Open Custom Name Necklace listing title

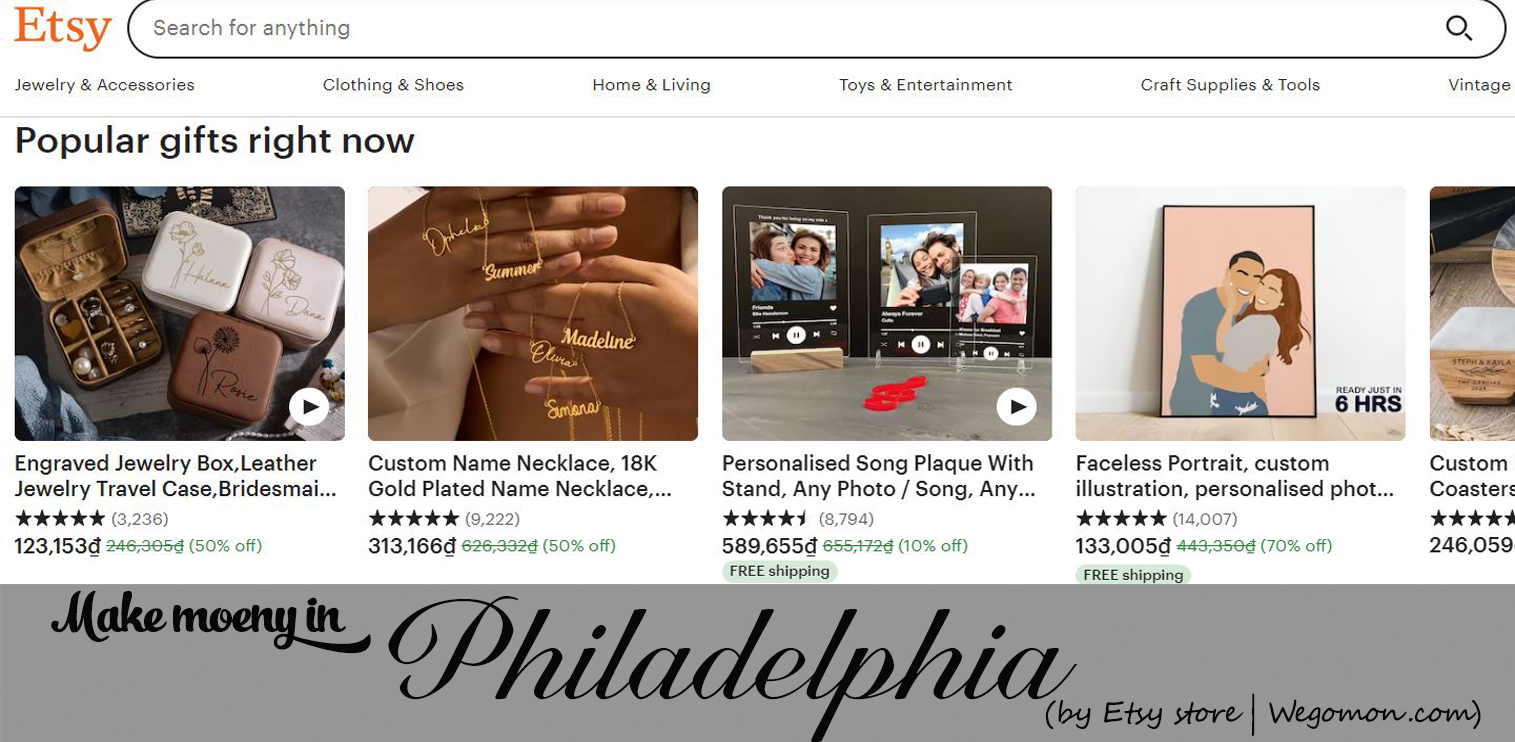pos(520,476)
